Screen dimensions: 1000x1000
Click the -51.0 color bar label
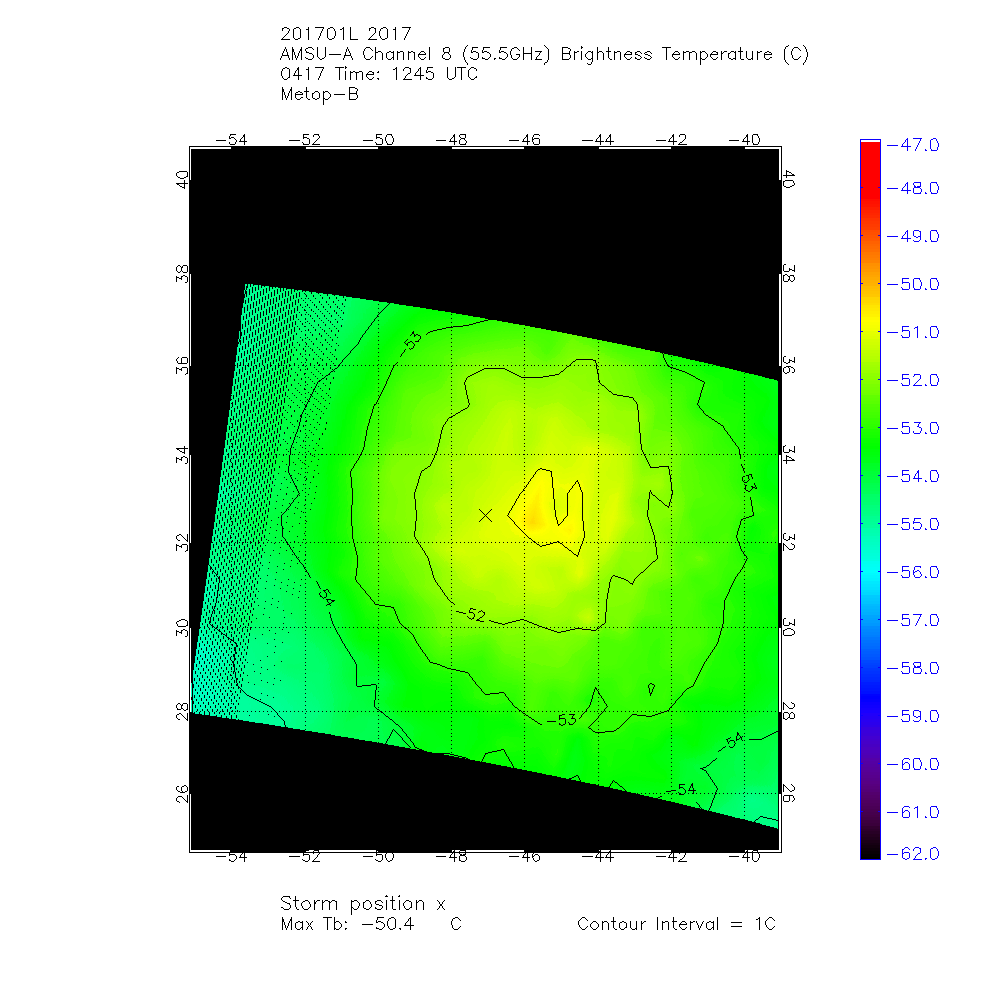tap(913, 332)
